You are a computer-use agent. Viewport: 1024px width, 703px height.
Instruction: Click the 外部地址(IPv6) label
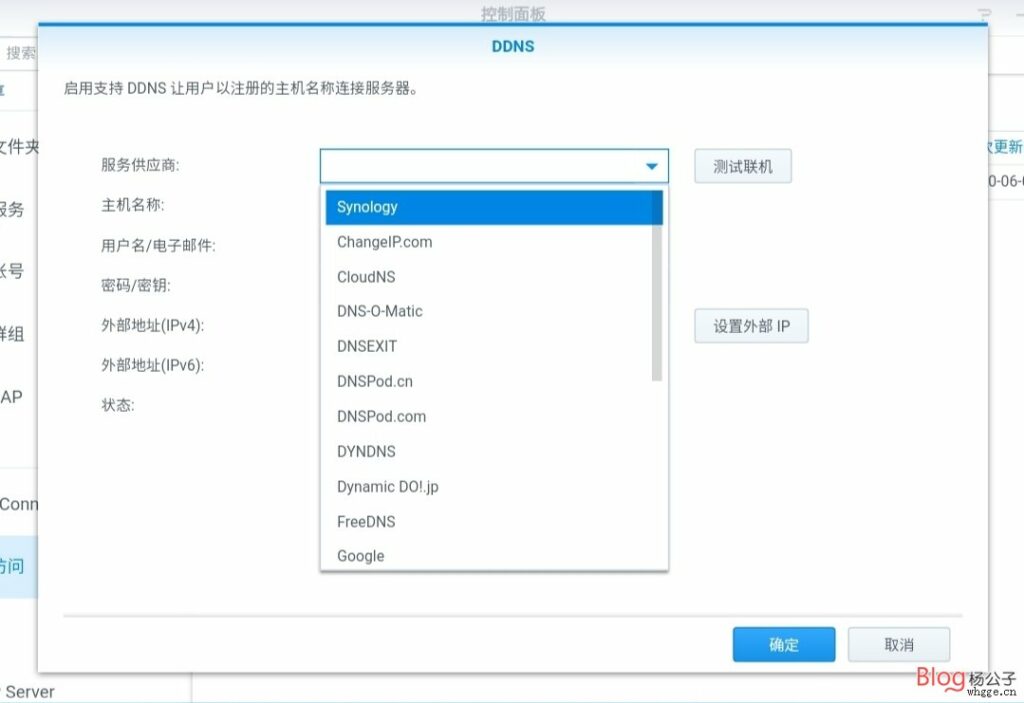[152, 365]
